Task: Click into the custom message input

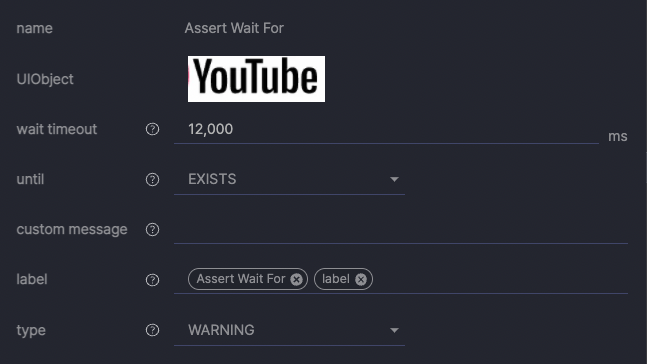Action: tap(401, 230)
